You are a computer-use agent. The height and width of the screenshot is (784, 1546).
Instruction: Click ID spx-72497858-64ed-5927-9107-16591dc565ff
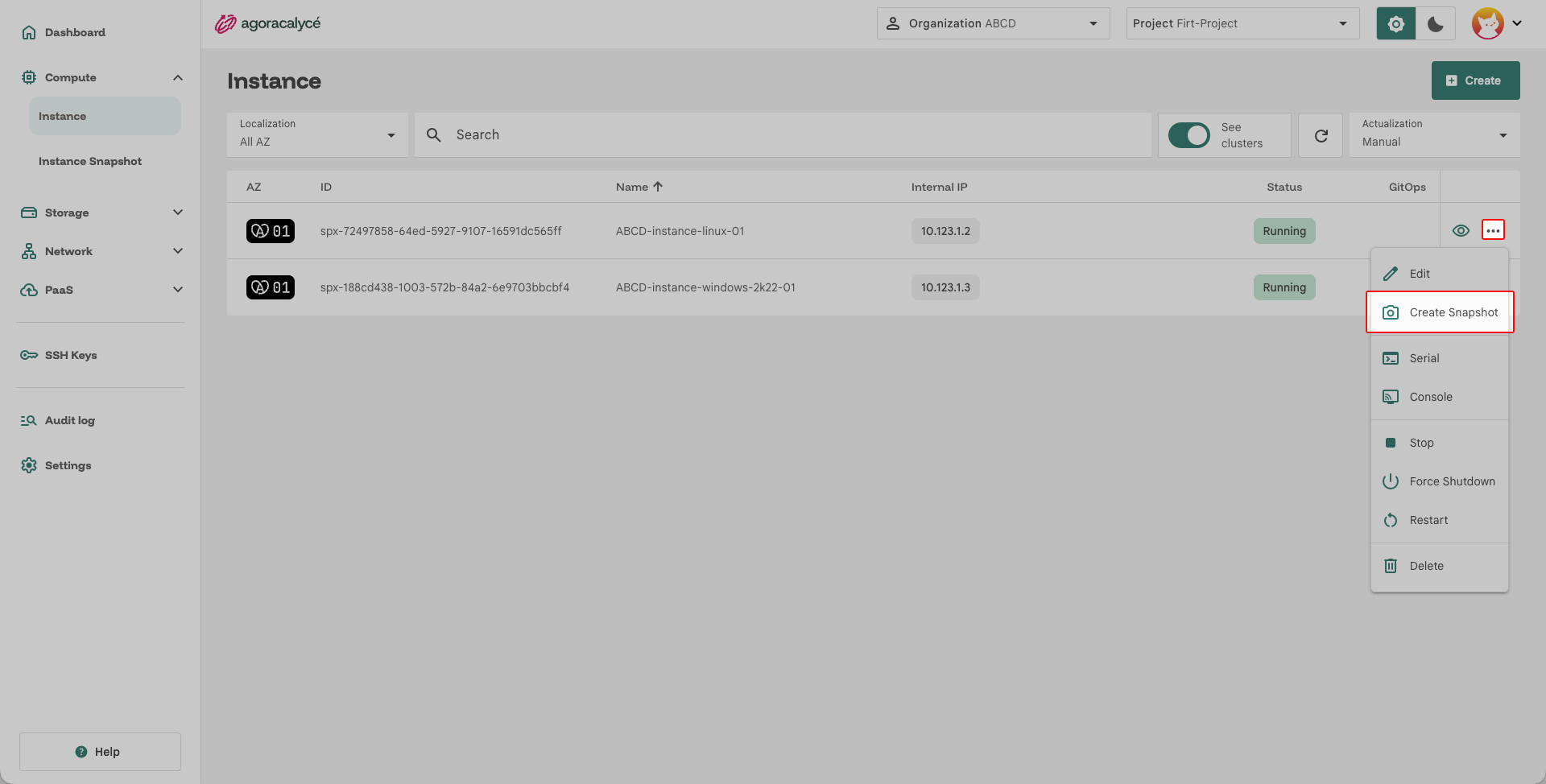pos(440,231)
